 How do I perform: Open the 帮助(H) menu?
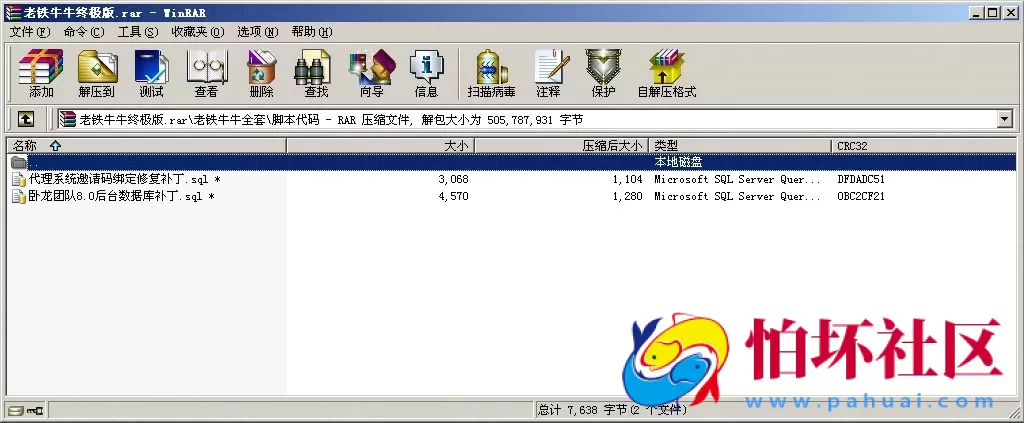(x=312, y=32)
